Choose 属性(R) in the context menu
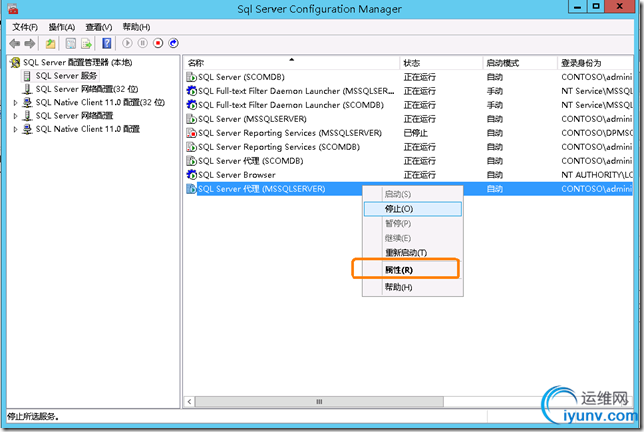Screen dimensions: 644x432 413,270
